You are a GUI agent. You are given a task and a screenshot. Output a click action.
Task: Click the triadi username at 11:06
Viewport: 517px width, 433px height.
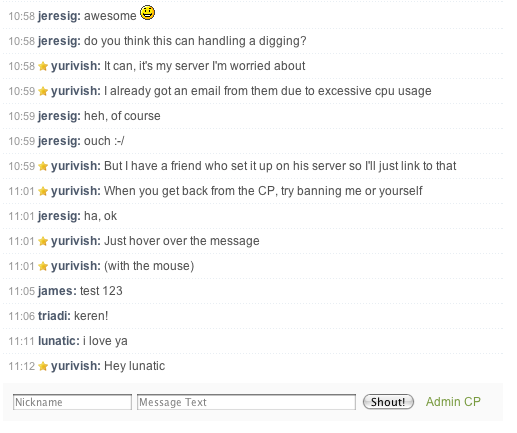tap(54, 316)
